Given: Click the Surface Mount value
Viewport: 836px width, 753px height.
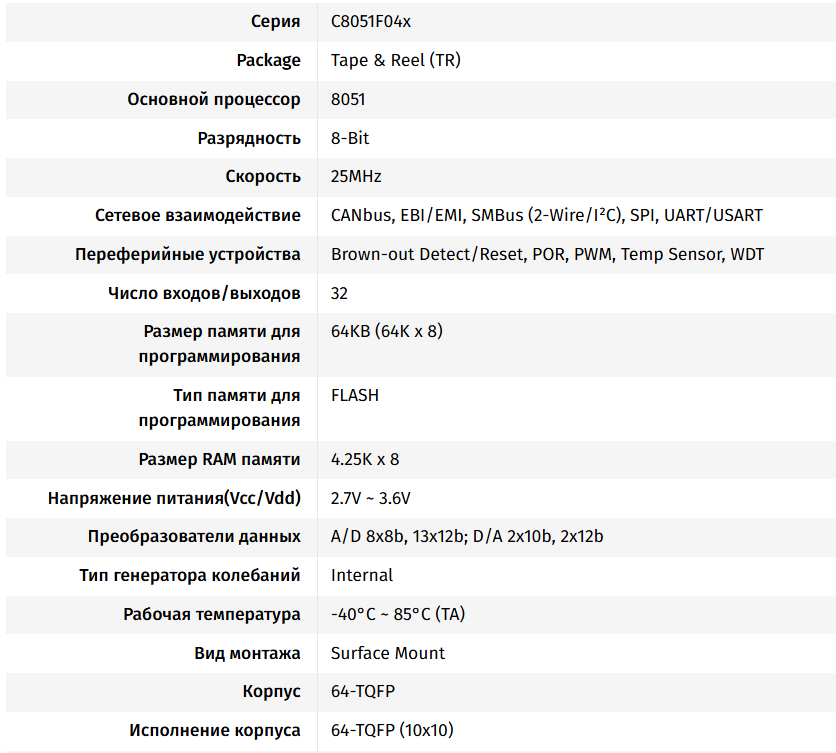Looking at the screenshot, I should coord(388,653).
